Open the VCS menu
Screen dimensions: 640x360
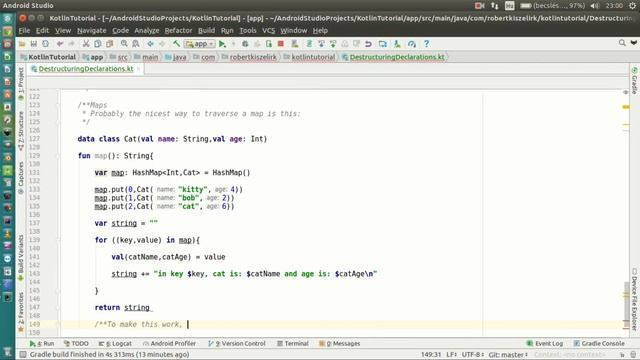click(x=269, y=31)
